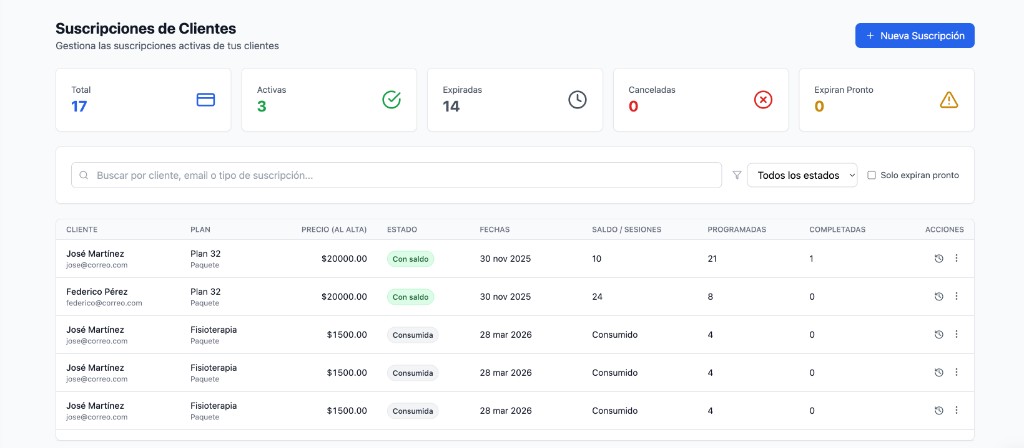
Task: Click the Nueva Suscripción button
Action: pyautogui.click(x=914, y=35)
